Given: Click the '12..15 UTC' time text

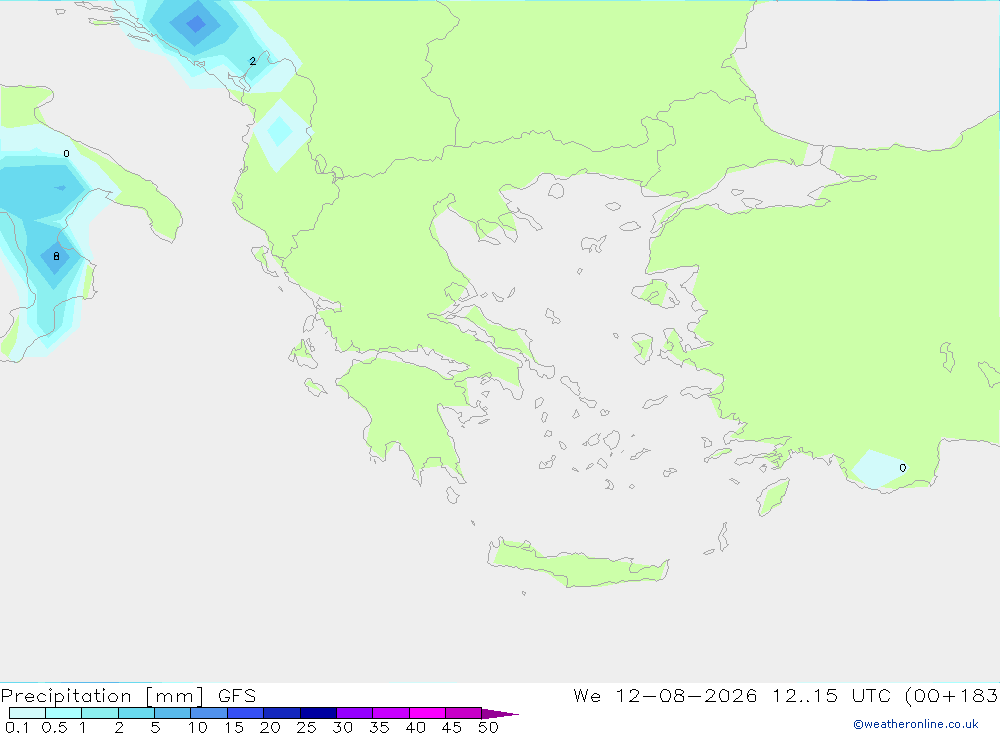Looking at the screenshot, I should 831,695.
